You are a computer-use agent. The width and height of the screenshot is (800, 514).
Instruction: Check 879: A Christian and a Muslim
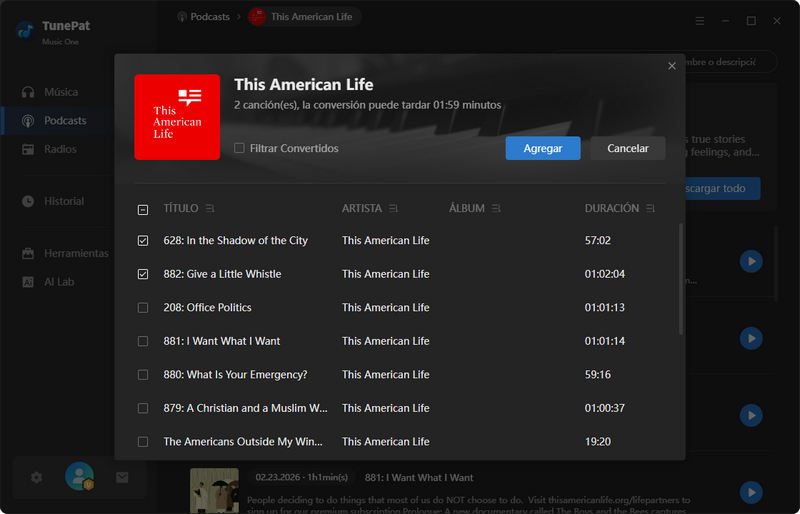pos(143,408)
